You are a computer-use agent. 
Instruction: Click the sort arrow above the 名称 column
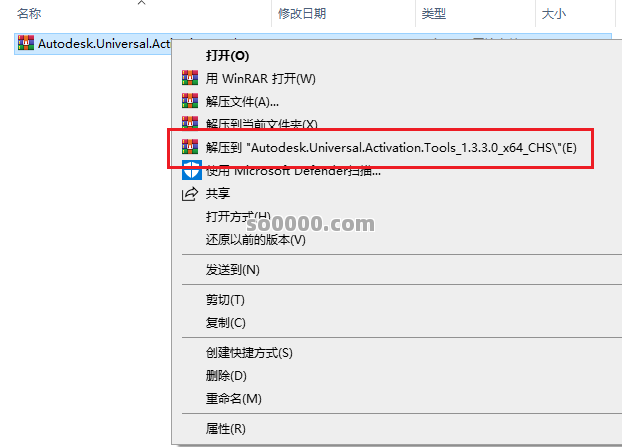[x=142, y=4]
